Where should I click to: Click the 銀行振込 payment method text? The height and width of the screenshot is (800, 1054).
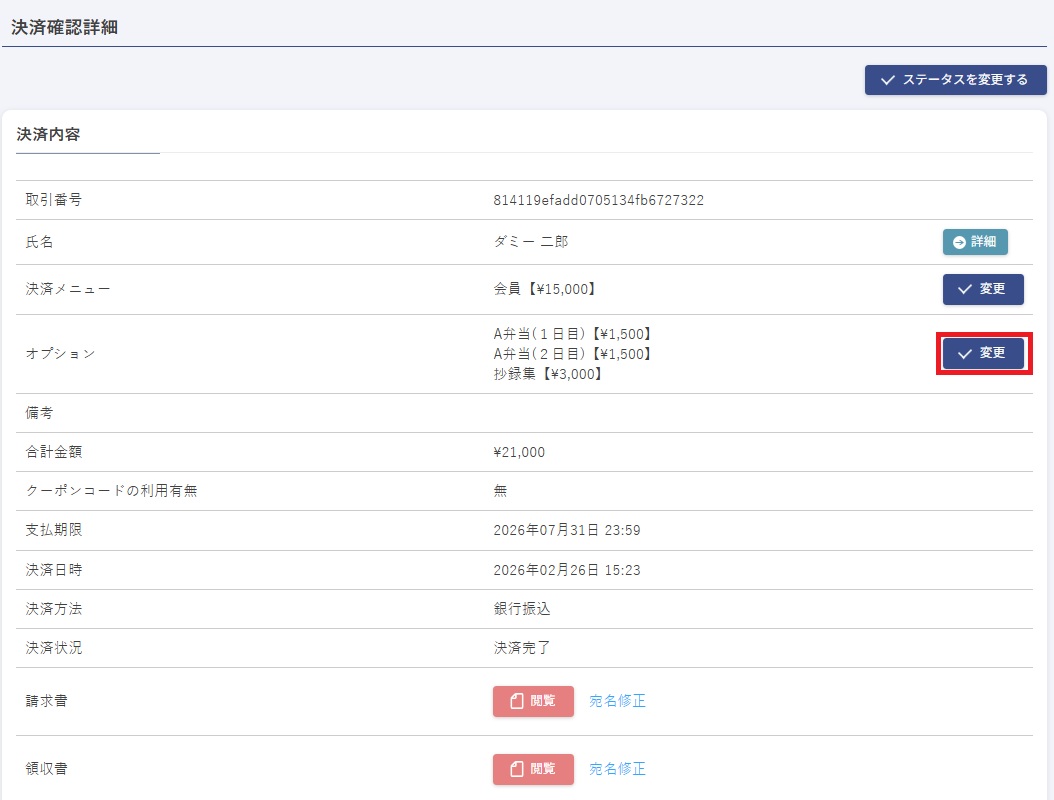(522, 609)
